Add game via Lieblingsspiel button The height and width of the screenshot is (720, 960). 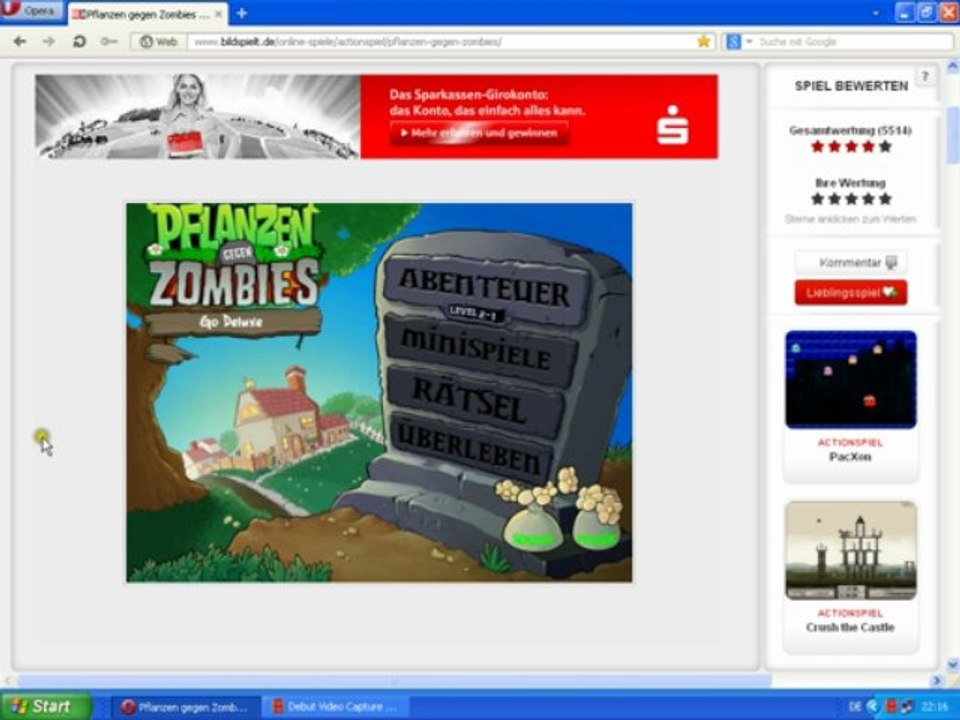(851, 293)
